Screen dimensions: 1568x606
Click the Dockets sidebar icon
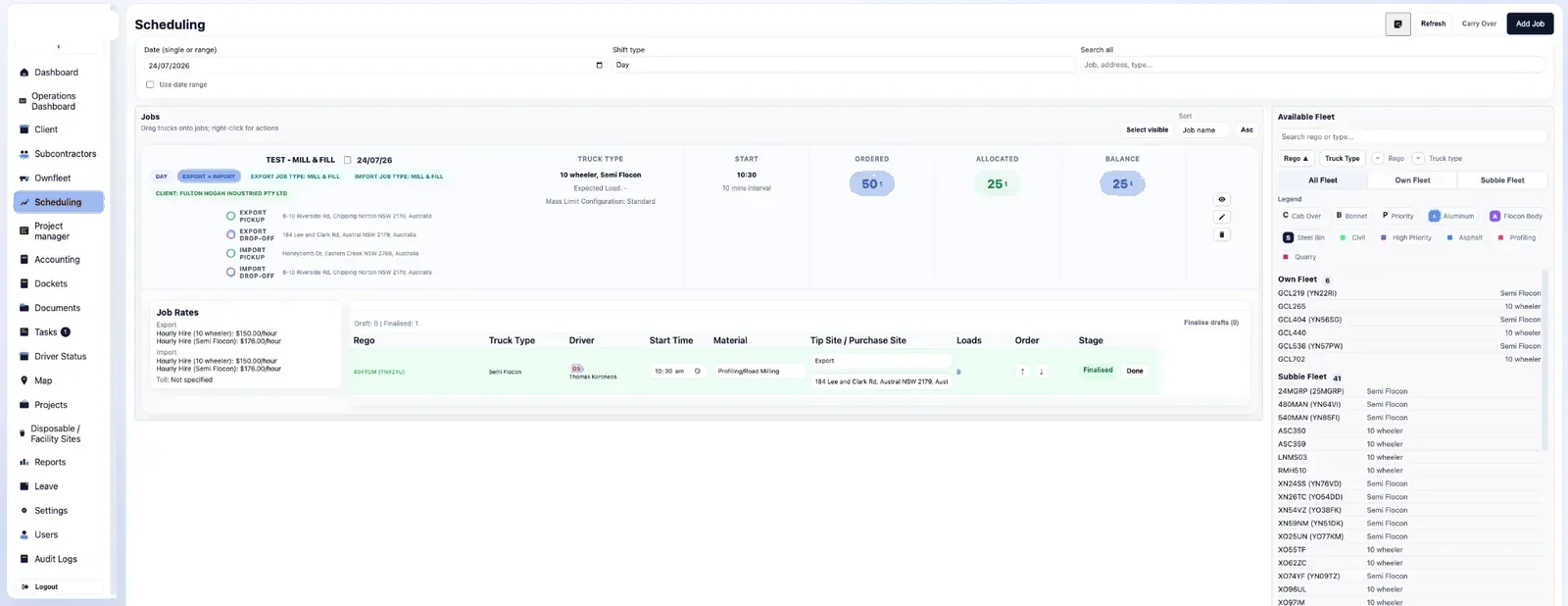click(x=24, y=284)
